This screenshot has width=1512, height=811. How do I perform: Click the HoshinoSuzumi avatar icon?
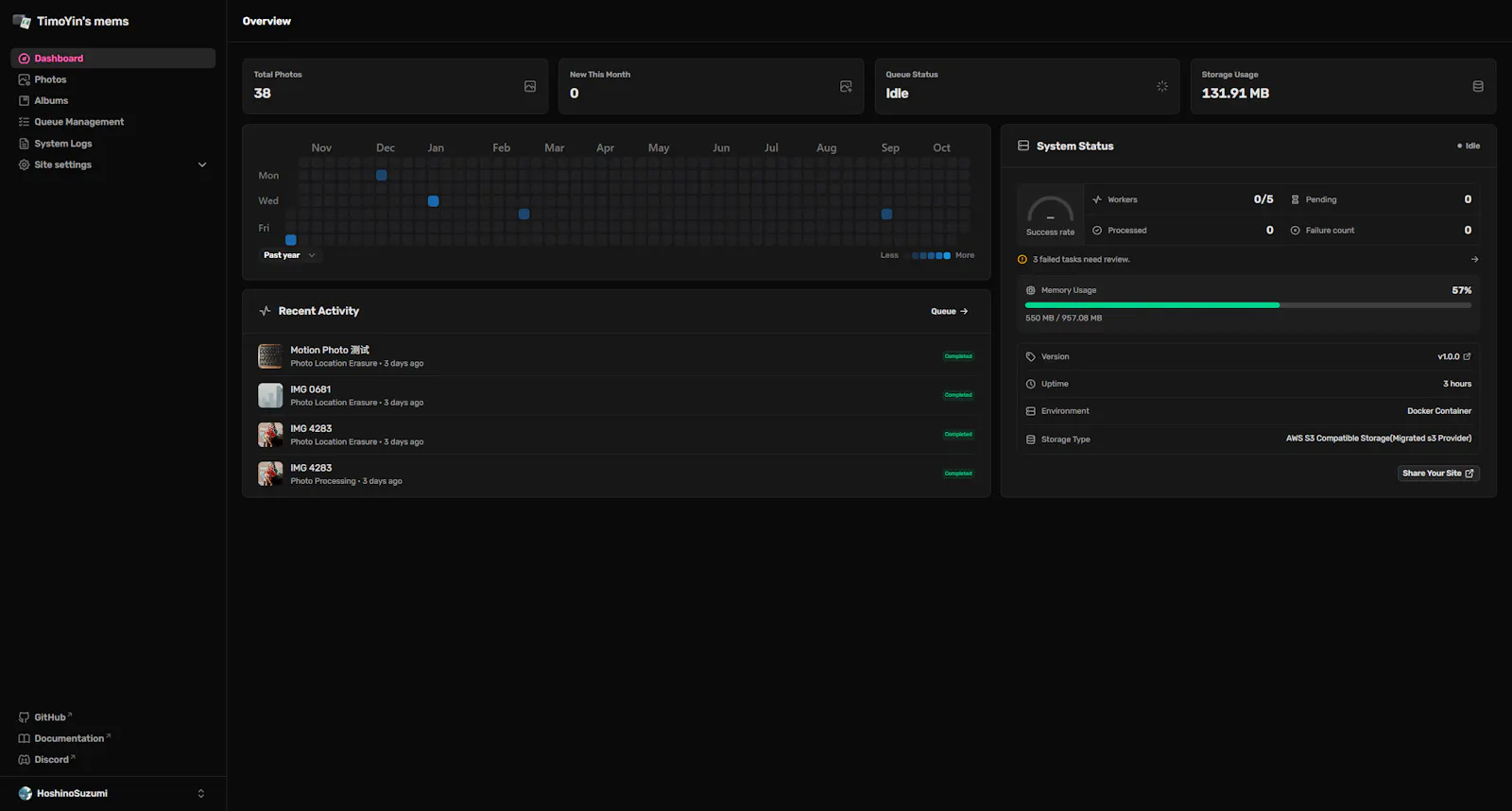tap(26, 793)
